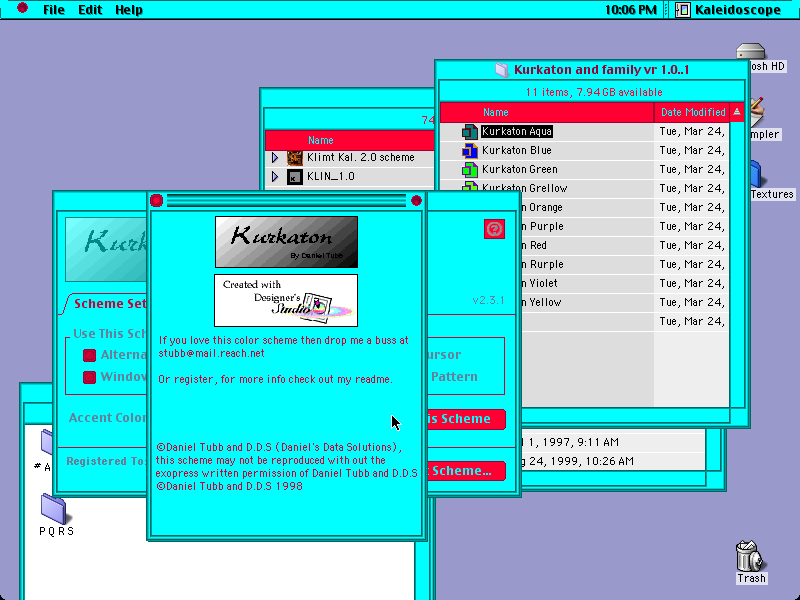Click the Kurkaton Green file icon
This screenshot has height=600, width=800.
pyautogui.click(x=469, y=169)
